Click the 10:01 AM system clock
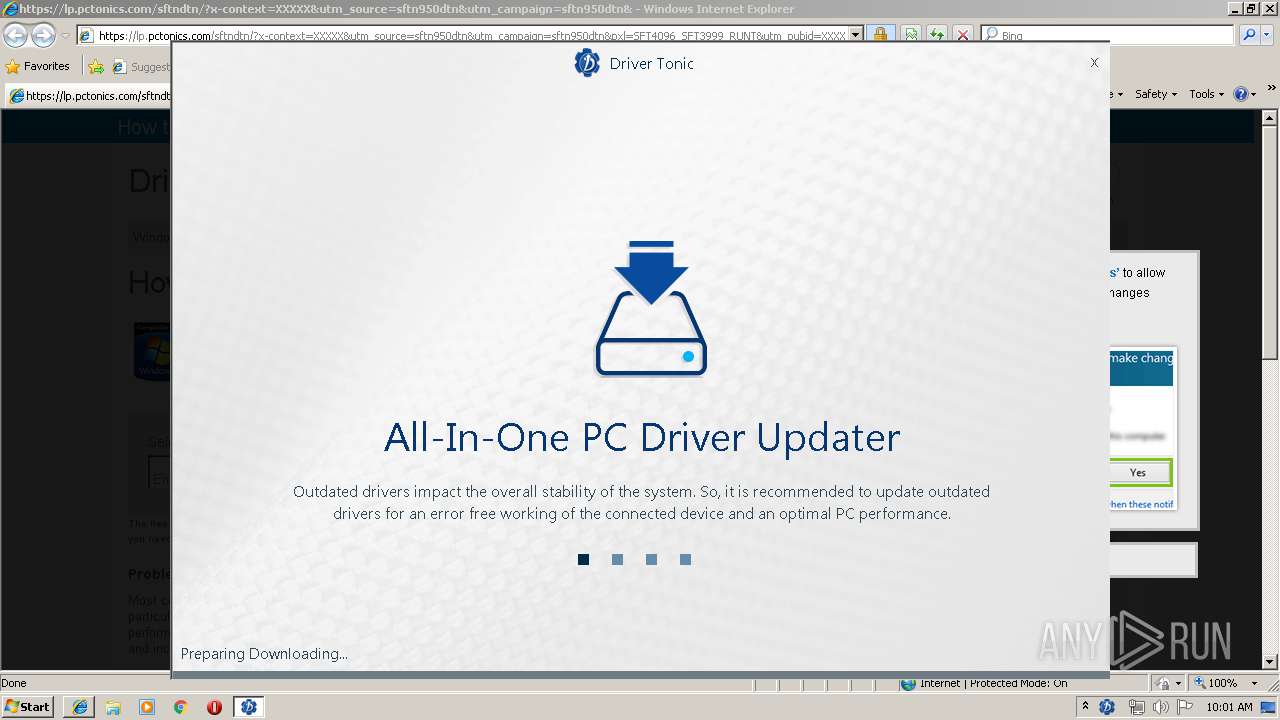The height and width of the screenshot is (720, 1280). point(1229,707)
